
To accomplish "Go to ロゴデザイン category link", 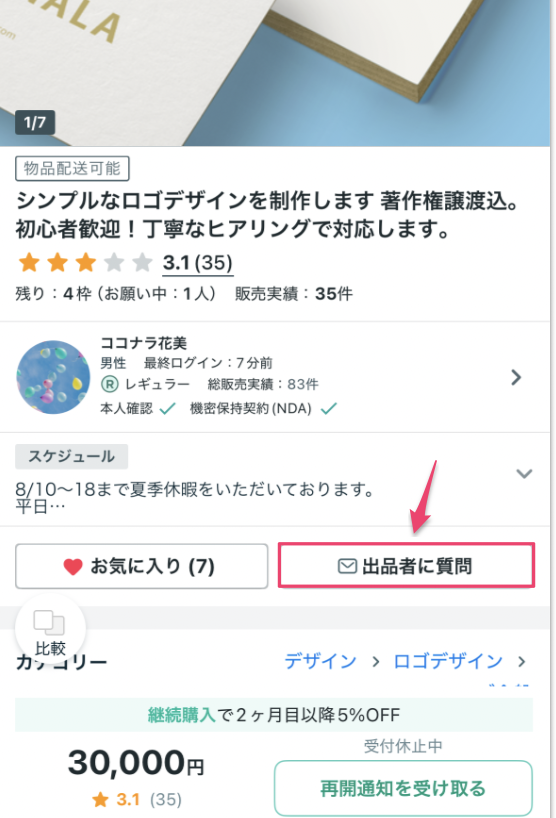I will tap(448, 661).
